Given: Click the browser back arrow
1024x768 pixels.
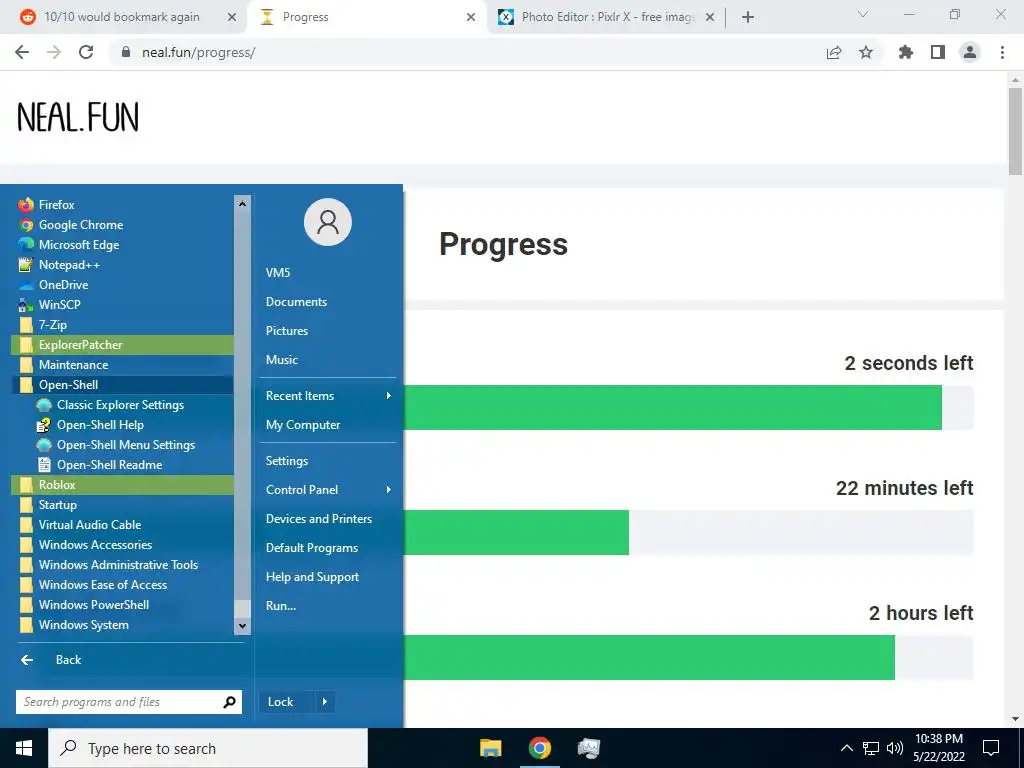Looking at the screenshot, I should click(22, 52).
